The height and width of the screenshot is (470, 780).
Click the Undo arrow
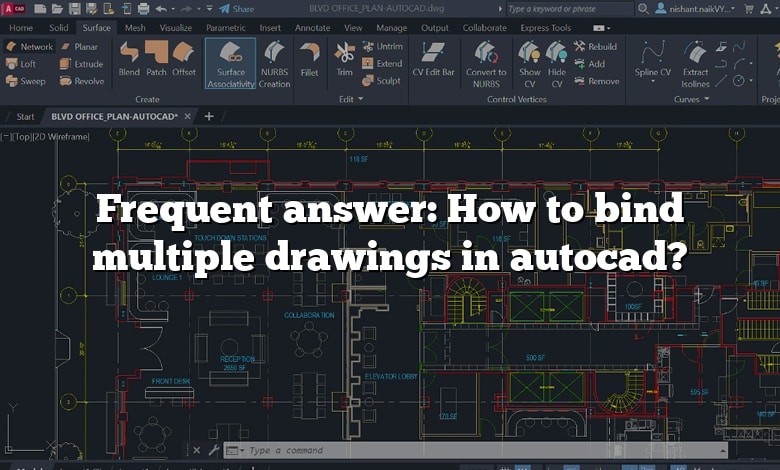point(161,8)
